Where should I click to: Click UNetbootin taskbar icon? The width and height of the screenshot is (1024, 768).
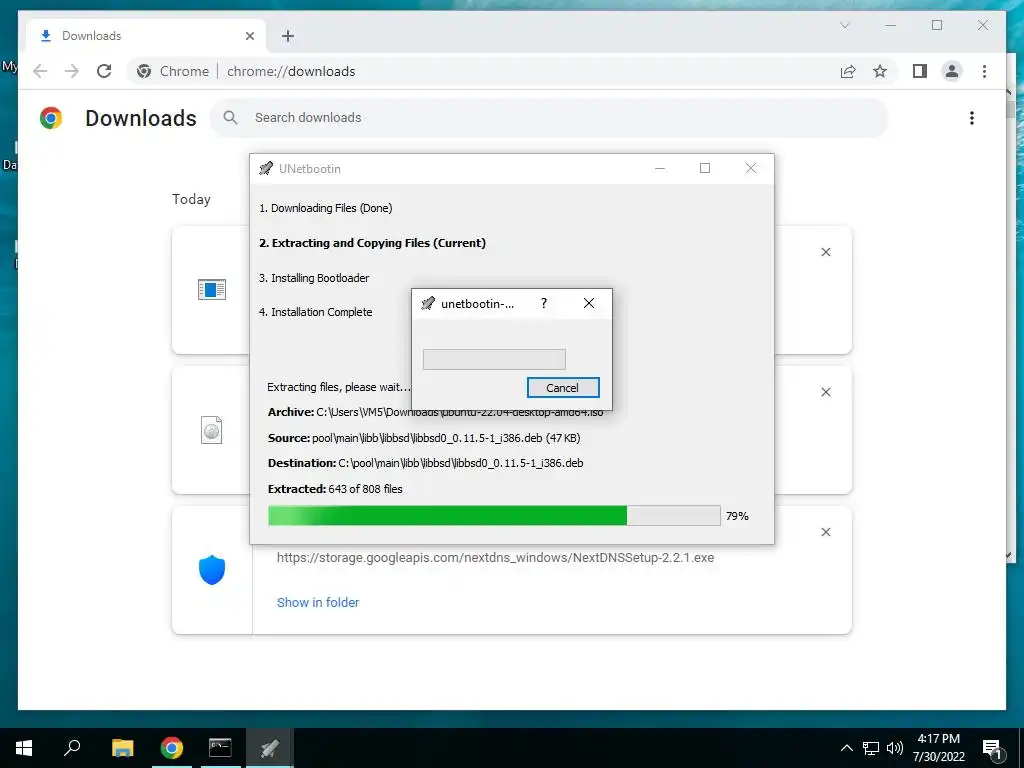click(x=270, y=748)
